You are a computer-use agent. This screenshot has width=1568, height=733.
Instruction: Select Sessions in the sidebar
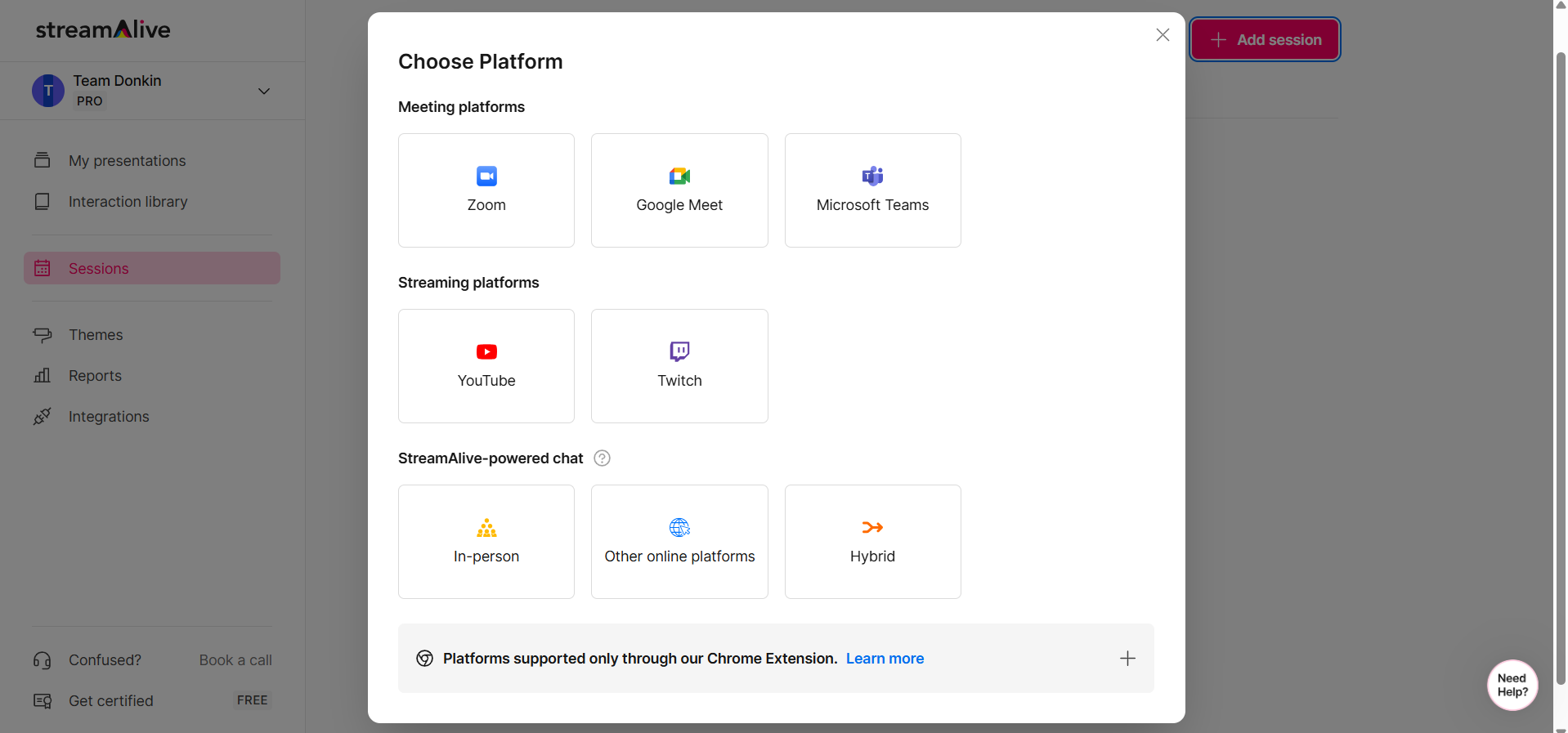[x=152, y=268]
